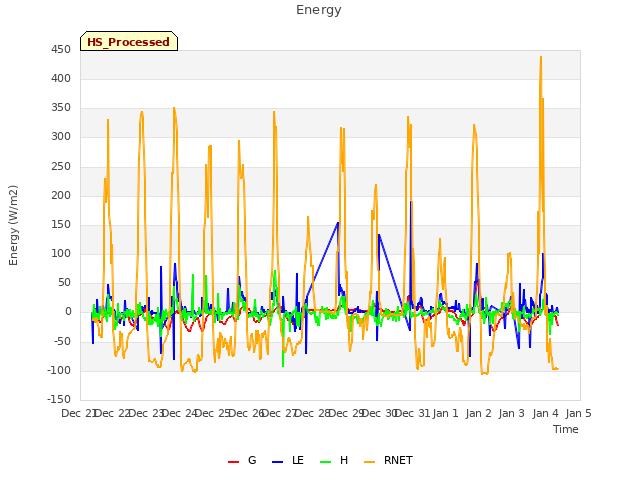Click the Energy chart title
The width and height of the screenshot is (640, 480).
319,10
